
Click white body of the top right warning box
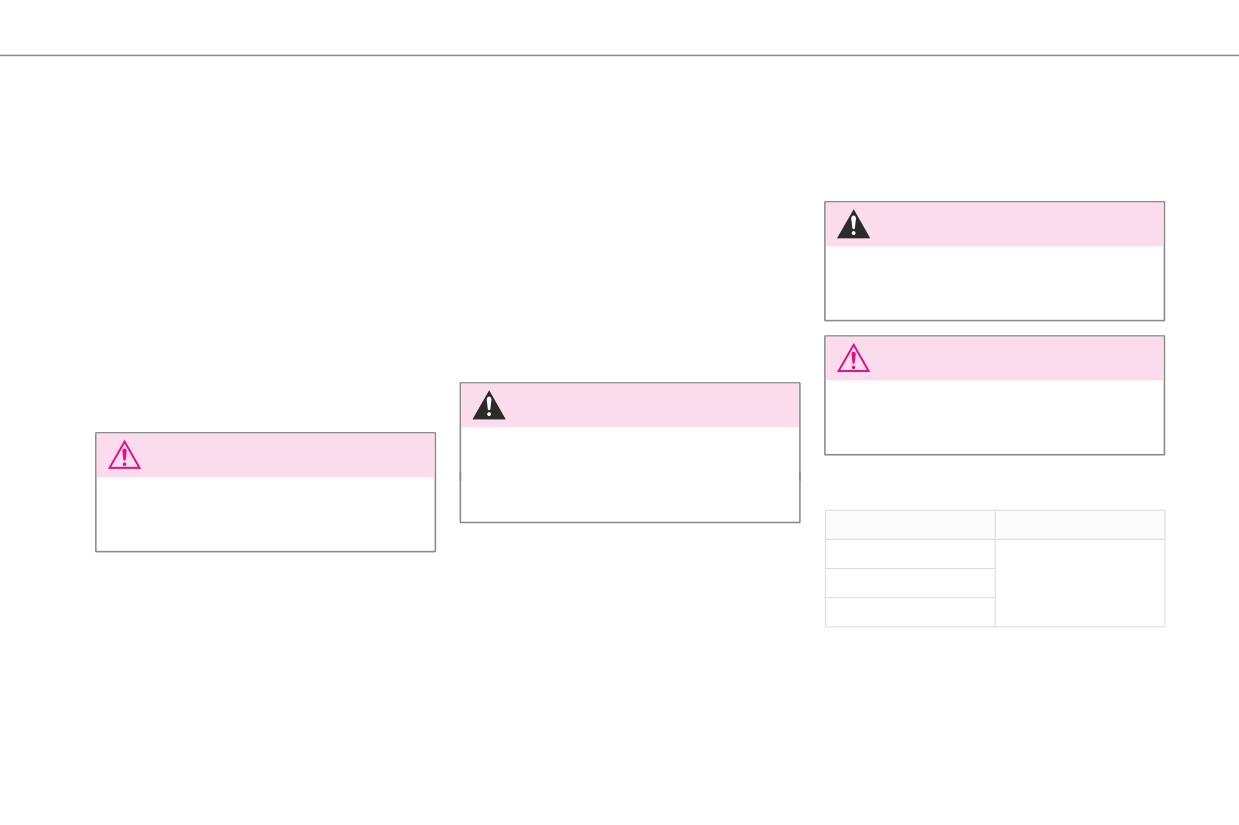pyautogui.click(x=994, y=283)
